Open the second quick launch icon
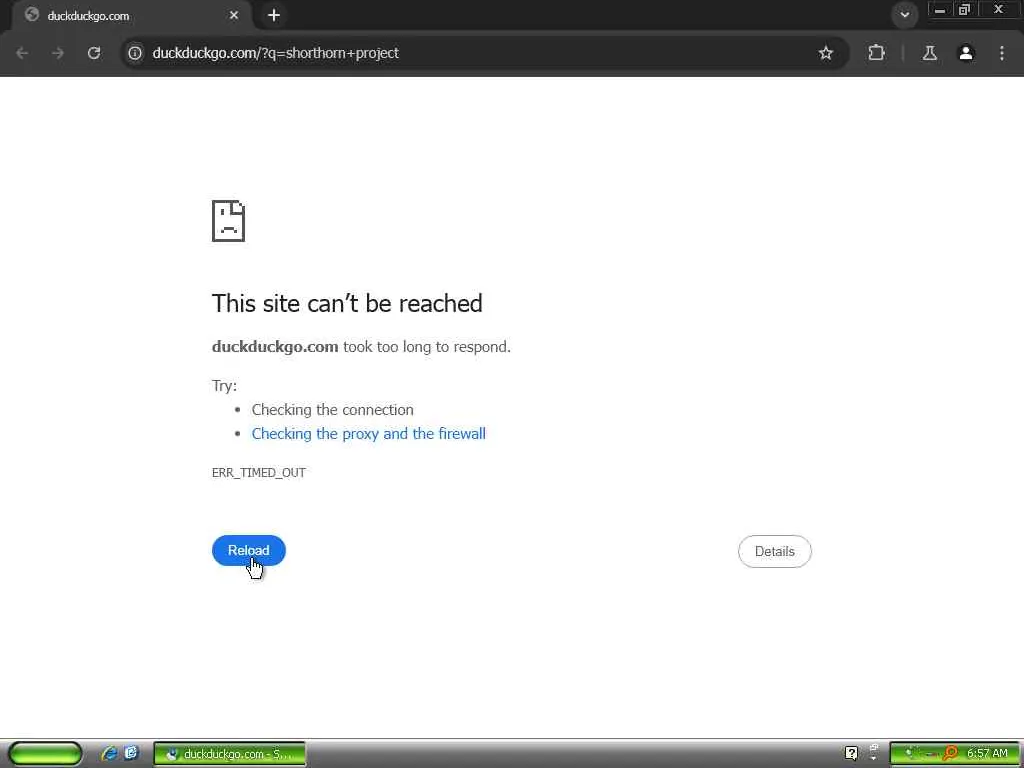 coord(131,753)
